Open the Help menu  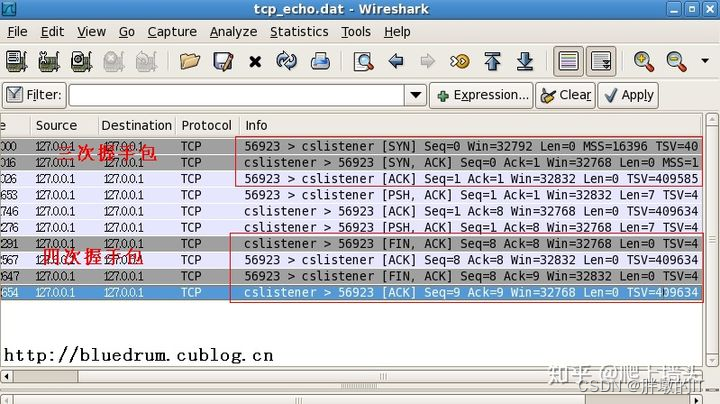click(397, 32)
